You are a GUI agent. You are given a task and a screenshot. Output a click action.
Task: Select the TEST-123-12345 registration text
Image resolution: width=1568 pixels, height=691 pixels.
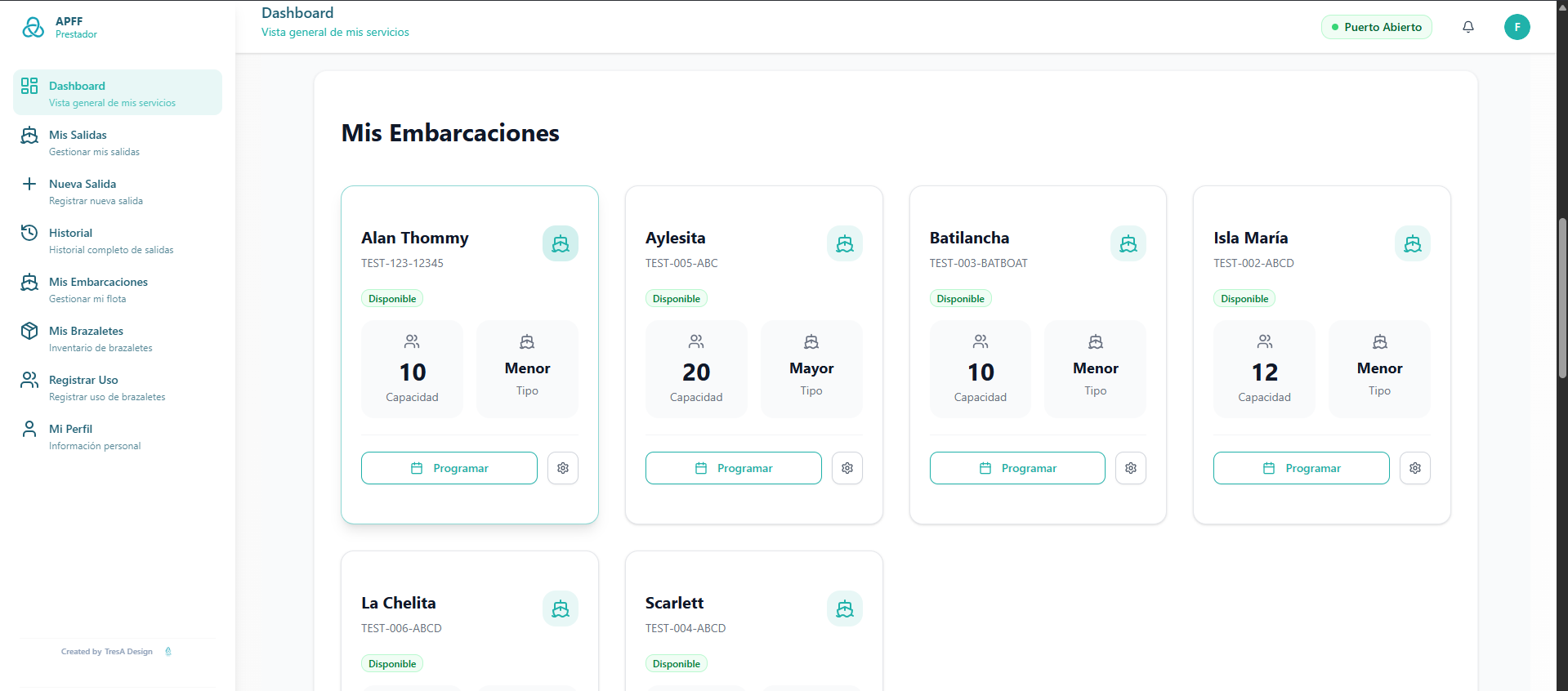point(402,263)
